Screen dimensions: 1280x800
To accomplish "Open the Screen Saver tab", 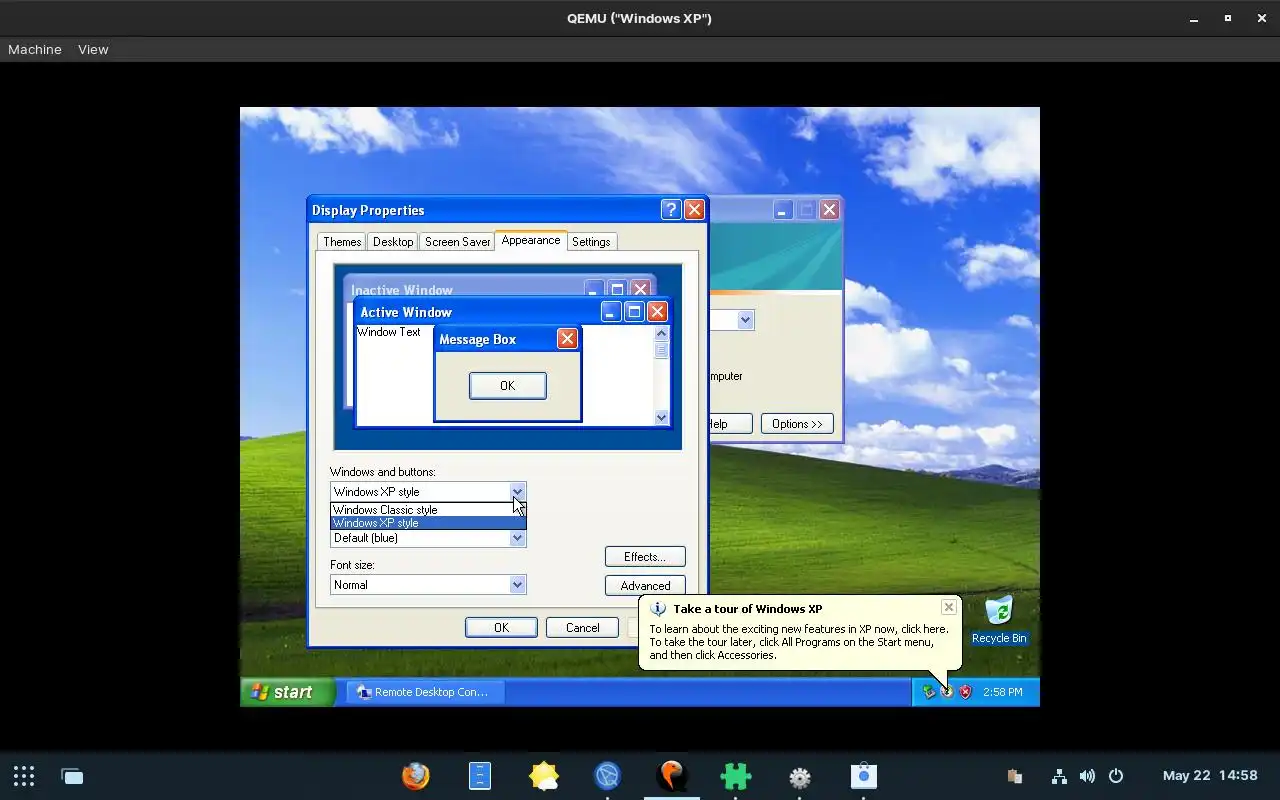I will click(457, 242).
